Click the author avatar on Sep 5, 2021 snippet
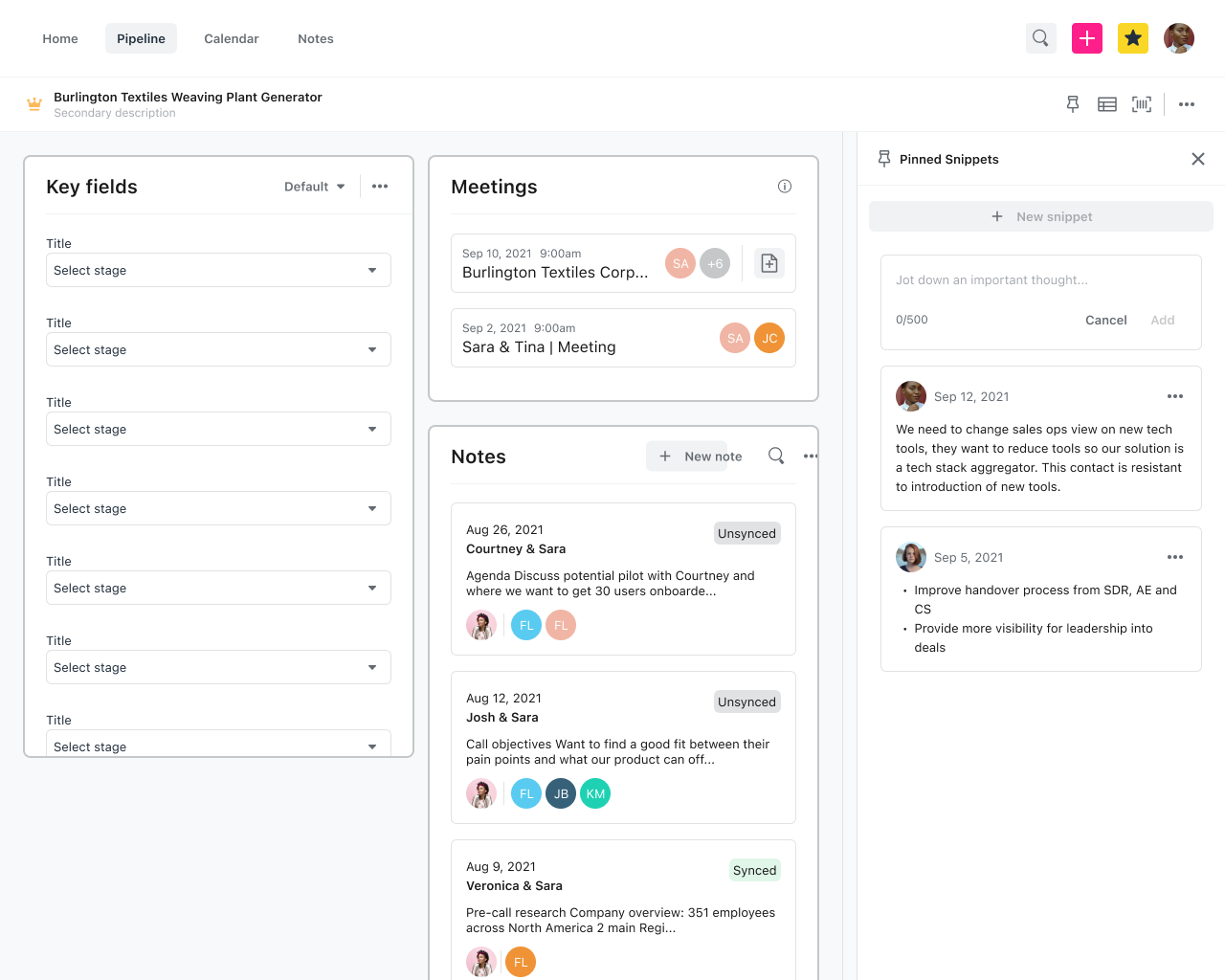The image size is (1225, 980). 911,557
